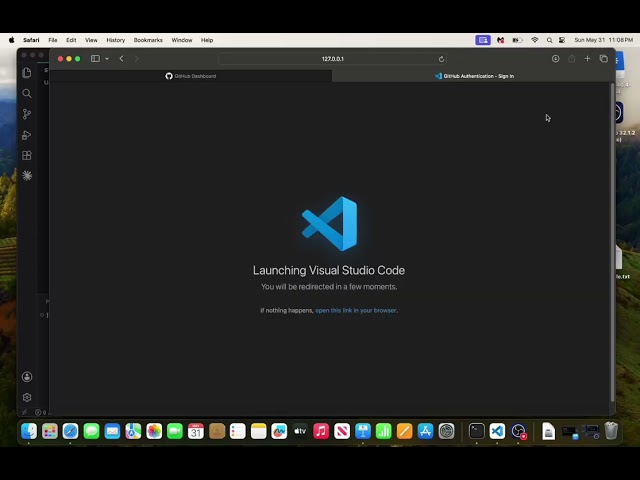Open File menu
The image size is (640, 480).
(53, 40)
